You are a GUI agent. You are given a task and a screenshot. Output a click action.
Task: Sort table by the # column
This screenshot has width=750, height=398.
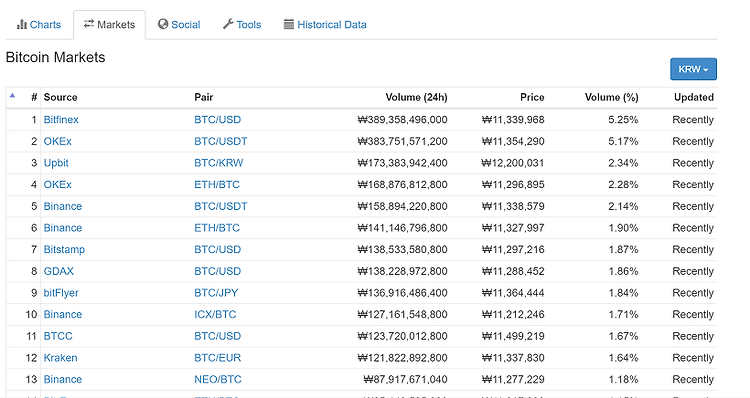tap(34, 97)
